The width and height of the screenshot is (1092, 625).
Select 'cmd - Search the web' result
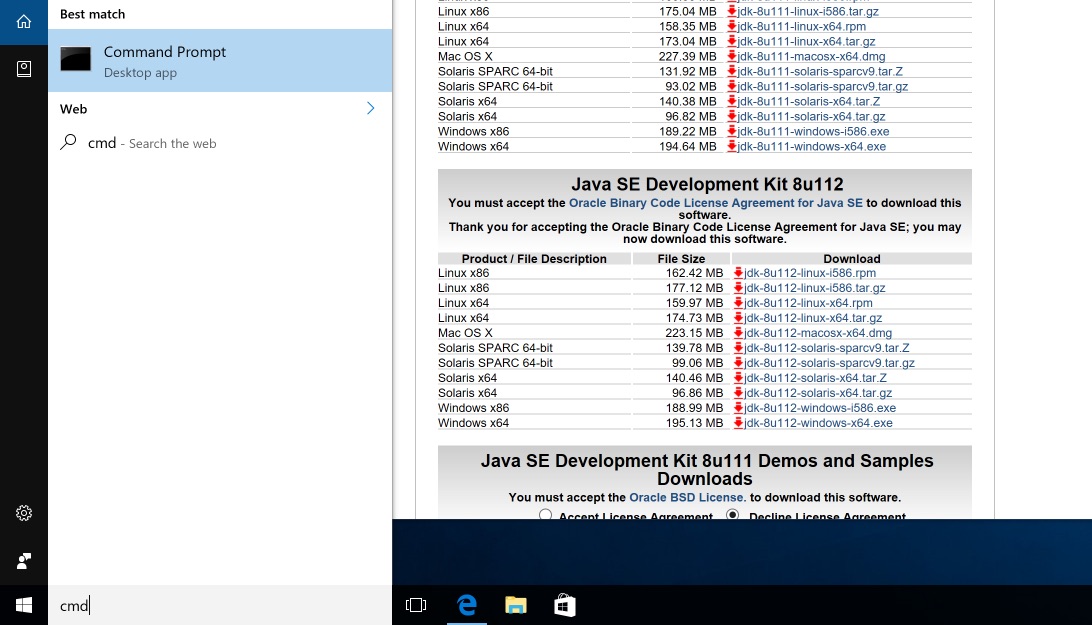(220, 143)
